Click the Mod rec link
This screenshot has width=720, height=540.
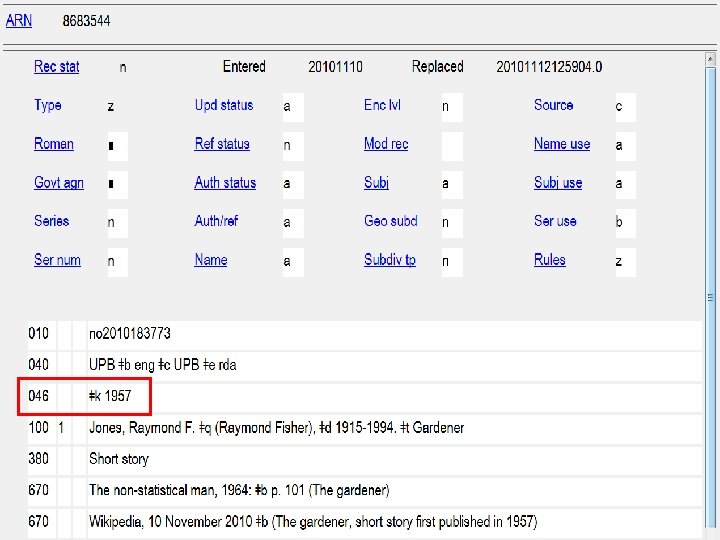click(386, 144)
